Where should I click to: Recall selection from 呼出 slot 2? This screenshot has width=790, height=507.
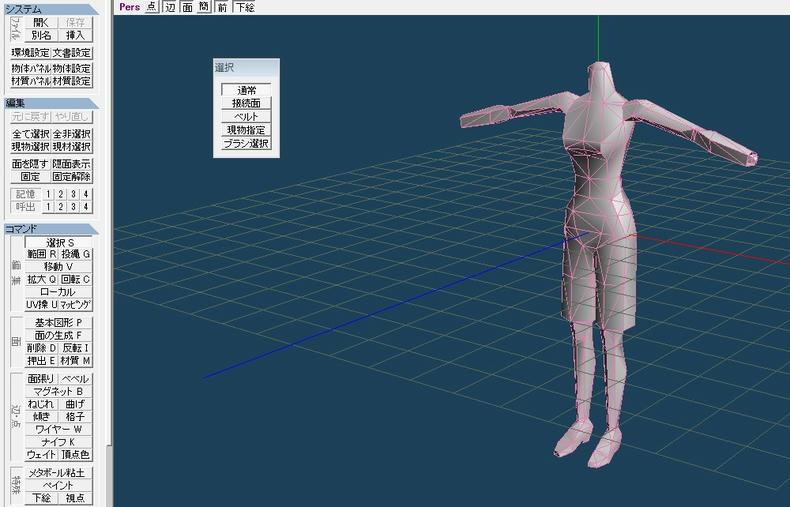tap(60, 207)
